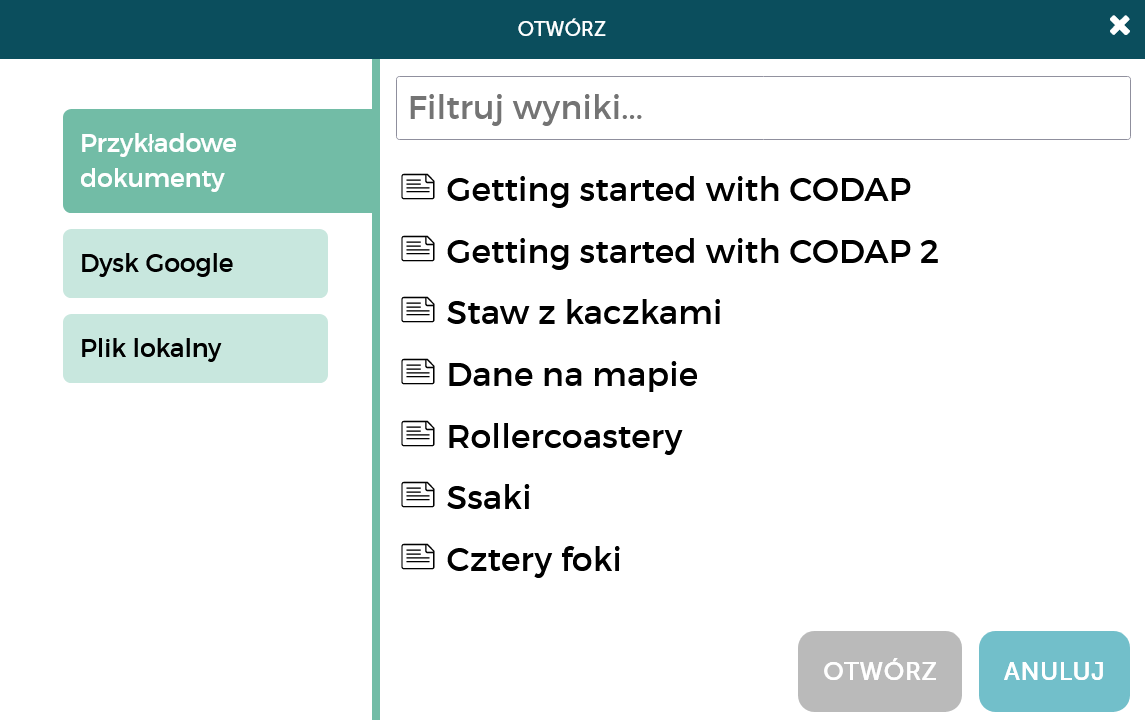The height and width of the screenshot is (720, 1145).
Task: Click the document icon beside Cztery foki
Action: click(418, 558)
